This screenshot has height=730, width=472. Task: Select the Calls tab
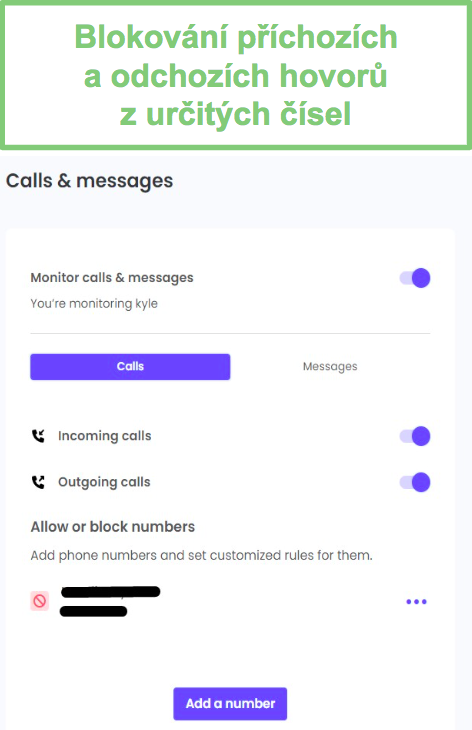(130, 366)
